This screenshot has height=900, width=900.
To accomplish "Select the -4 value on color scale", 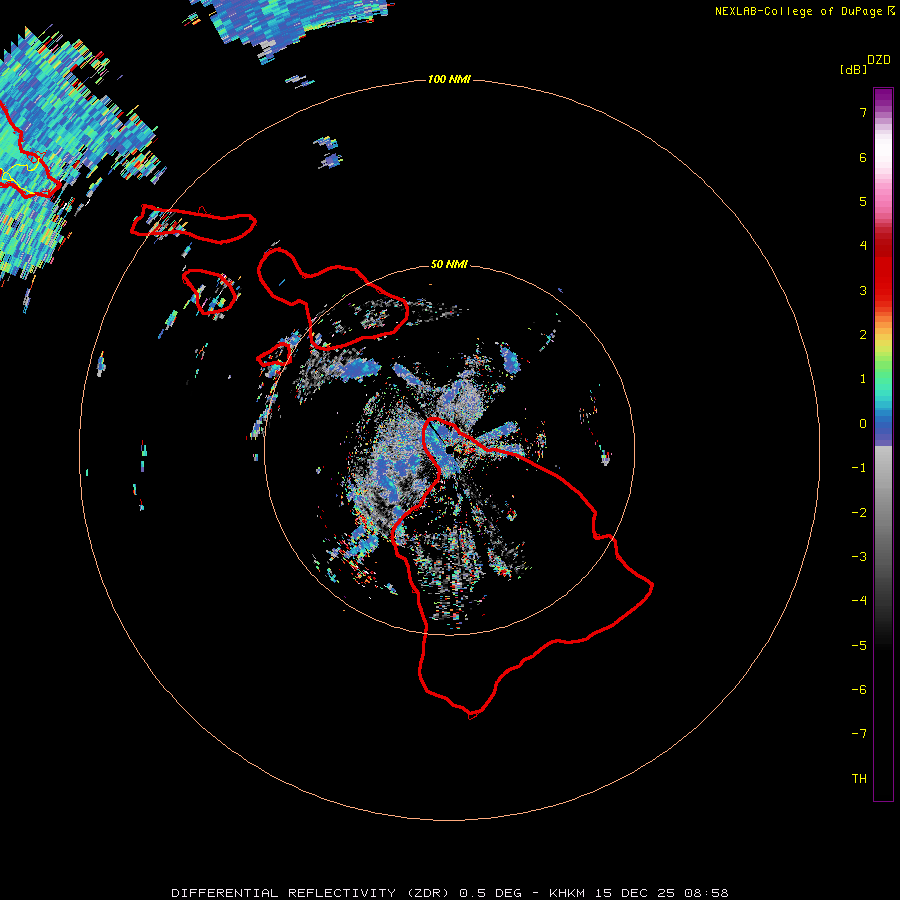I will tap(859, 601).
